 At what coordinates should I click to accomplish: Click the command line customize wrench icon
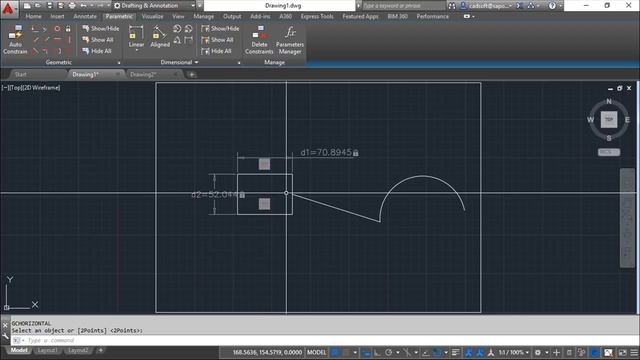(5, 336)
